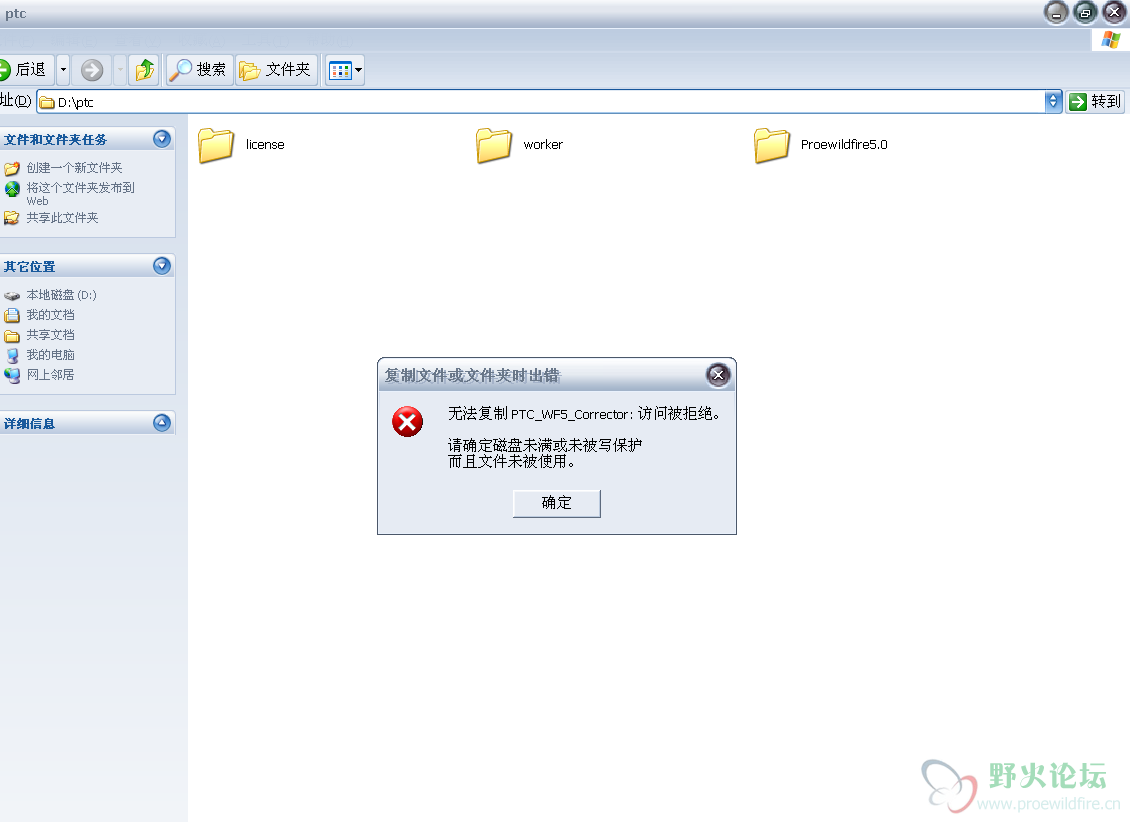Restore down the ptc explorer window
Viewport: 1130px width, 822px height.
click(x=1085, y=13)
